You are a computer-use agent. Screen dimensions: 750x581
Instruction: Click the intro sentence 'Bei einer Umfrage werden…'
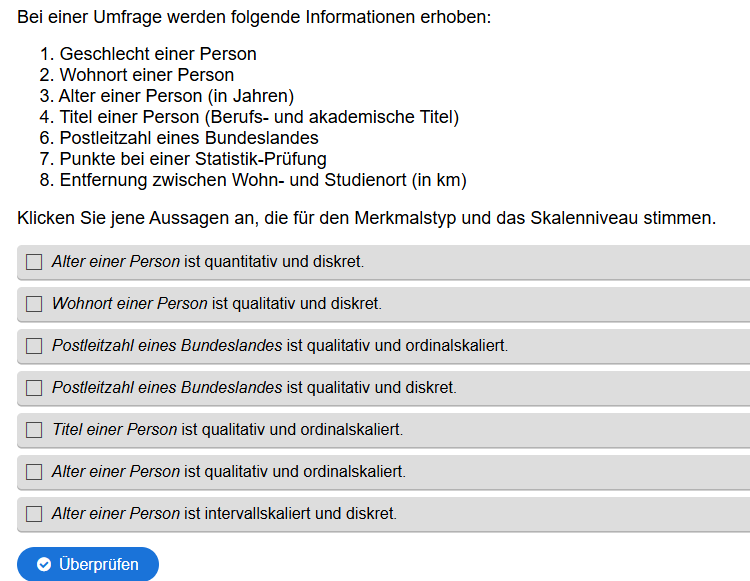pyautogui.click(x=254, y=18)
